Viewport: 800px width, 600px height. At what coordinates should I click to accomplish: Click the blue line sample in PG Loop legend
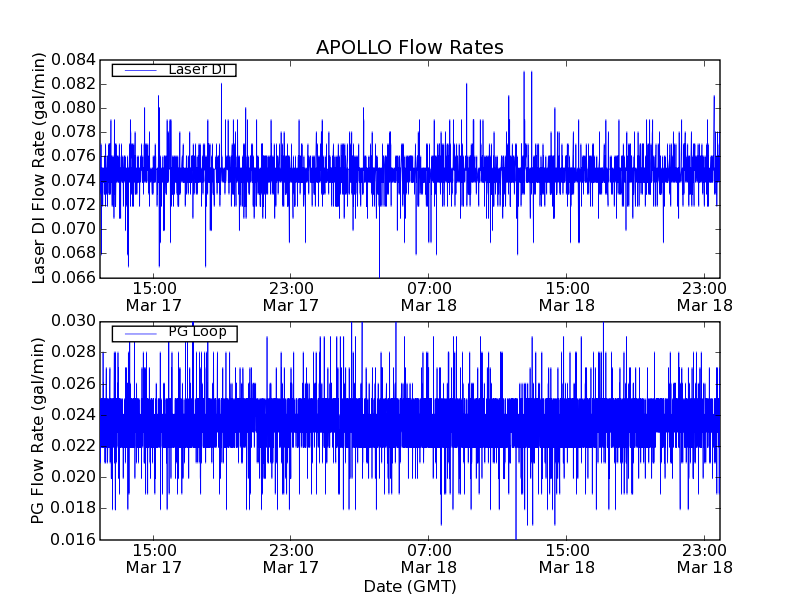pyautogui.click(x=139, y=332)
